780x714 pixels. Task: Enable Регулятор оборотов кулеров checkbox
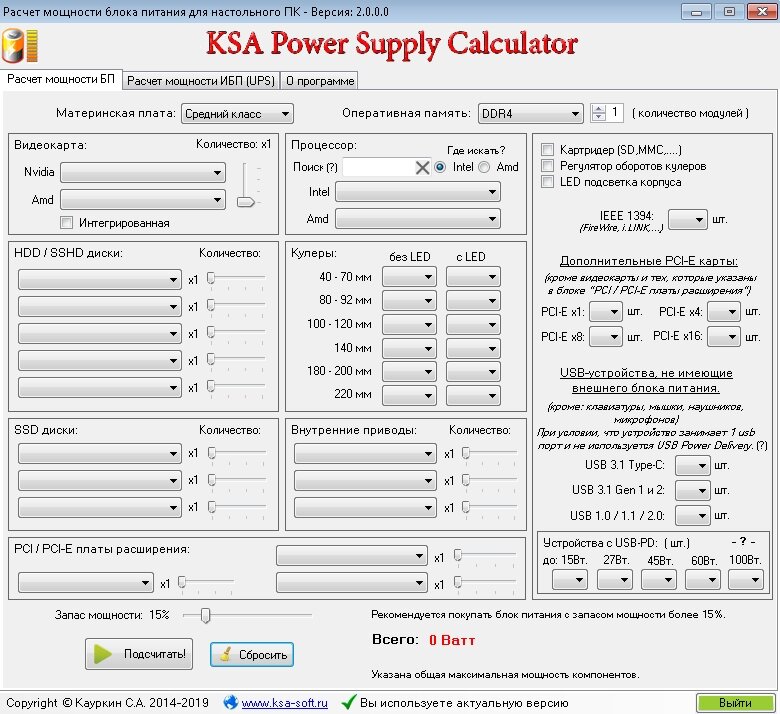pyautogui.click(x=547, y=166)
